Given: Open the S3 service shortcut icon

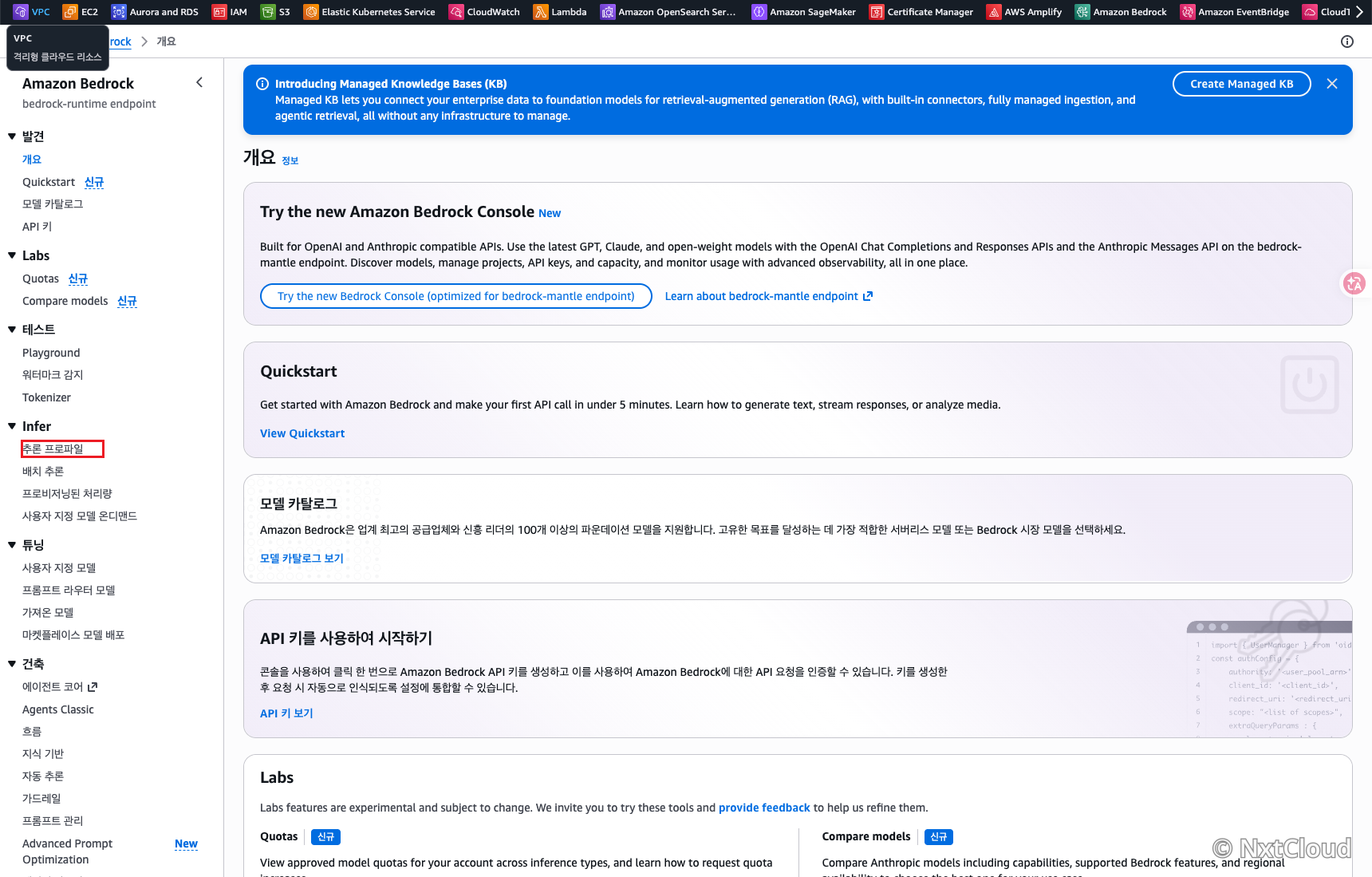Looking at the screenshot, I should 268,12.
